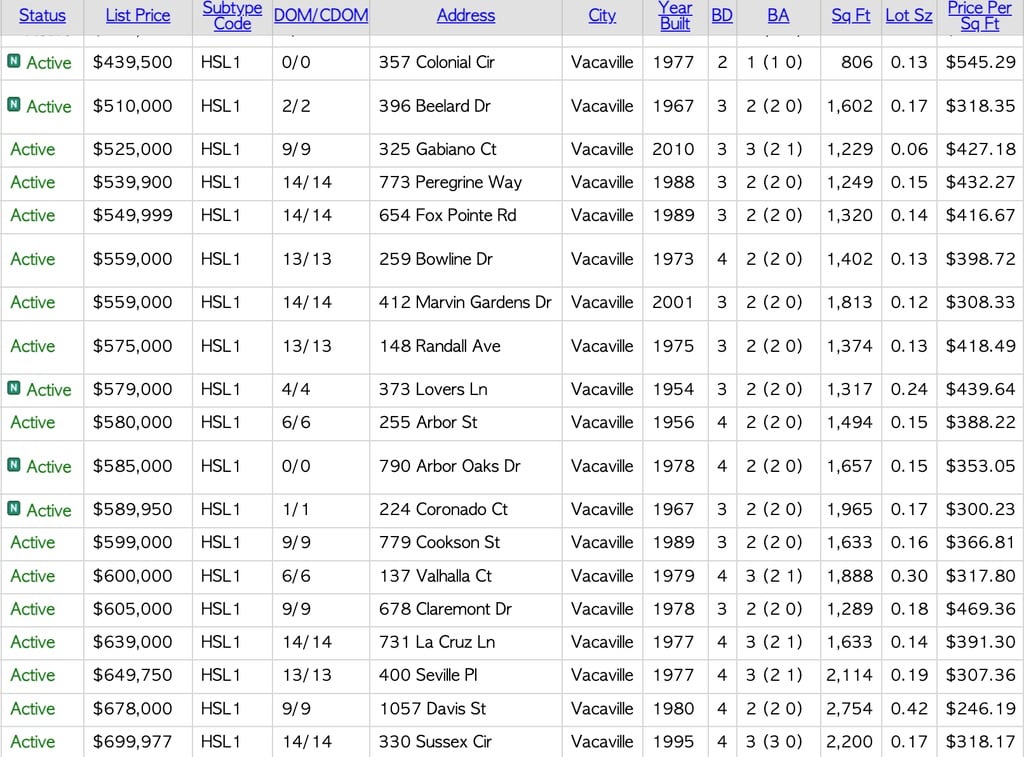This screenshot has height=757, width=1024.
Task: Click the Address column header
Action: 466,15
